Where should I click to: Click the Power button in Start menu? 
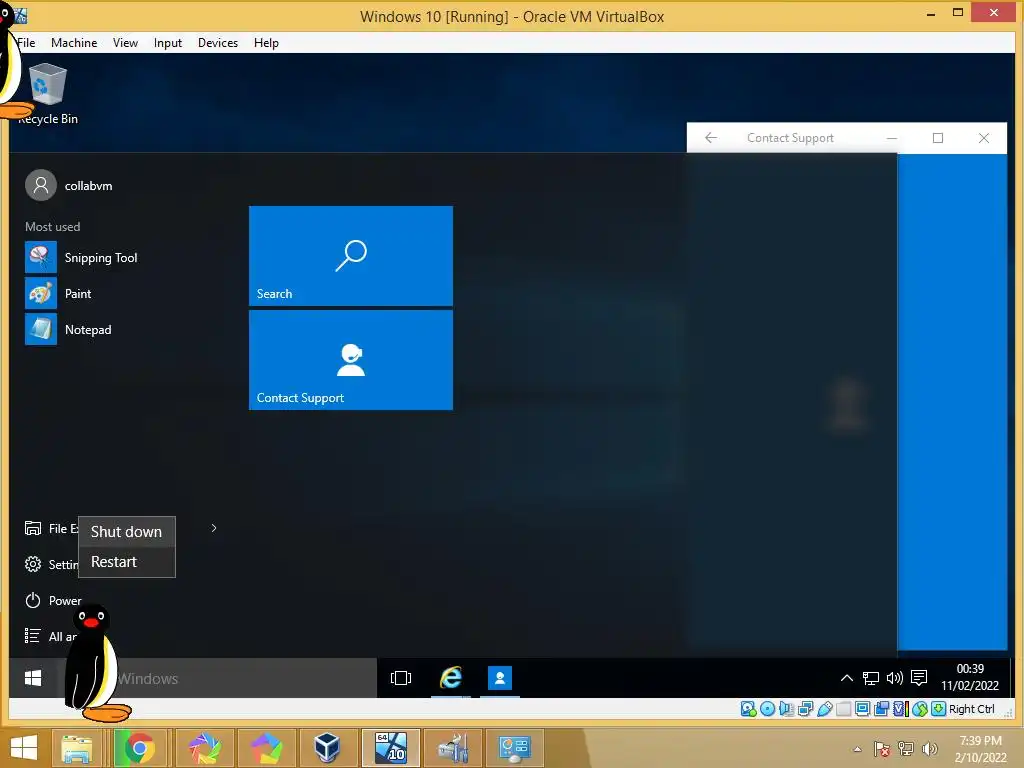coord(54,600)
